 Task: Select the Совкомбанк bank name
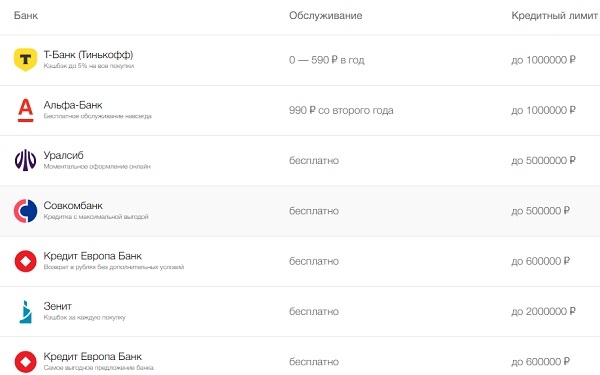click(73, 205)
